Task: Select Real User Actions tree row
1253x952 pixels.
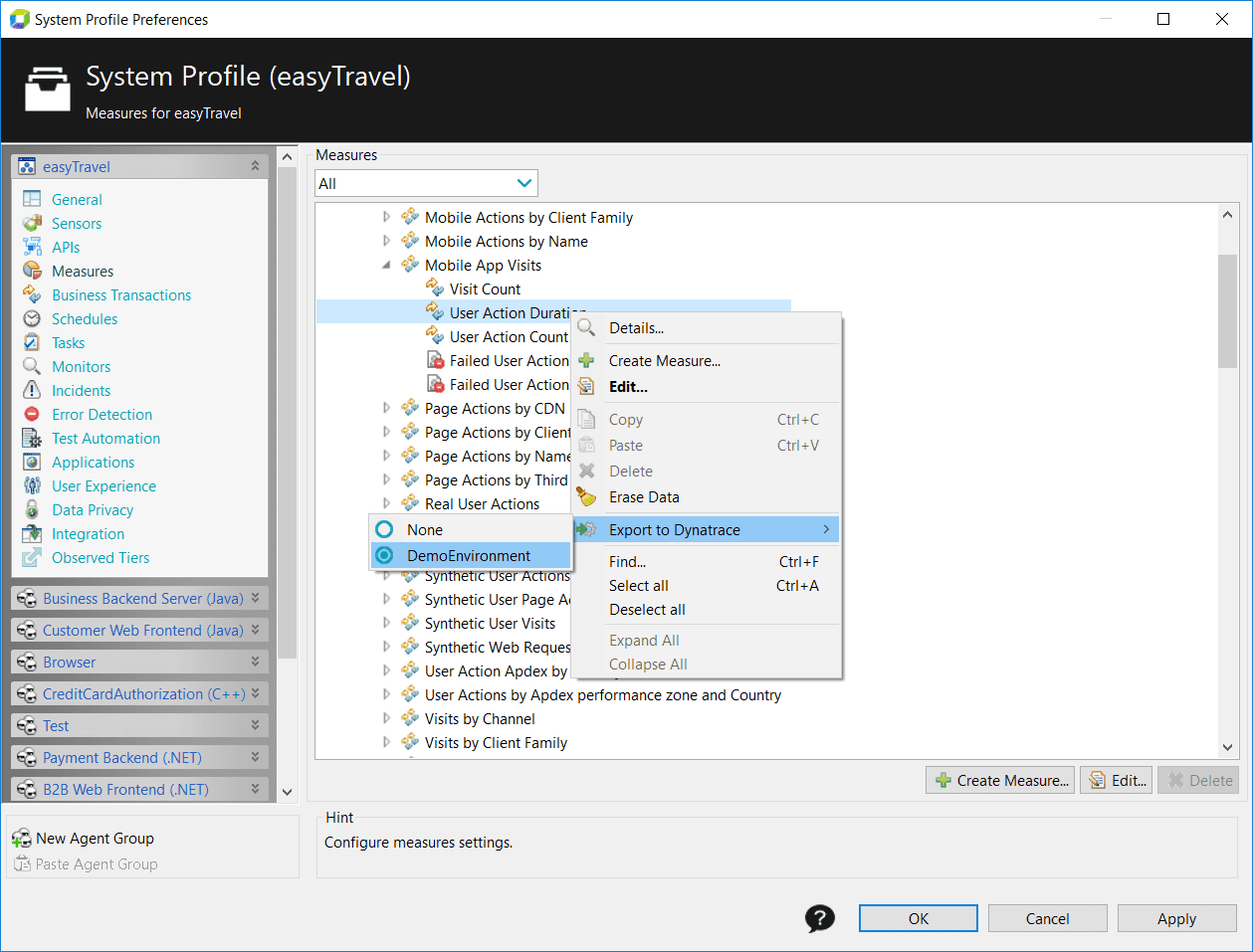Action: [x=482, y=503]
